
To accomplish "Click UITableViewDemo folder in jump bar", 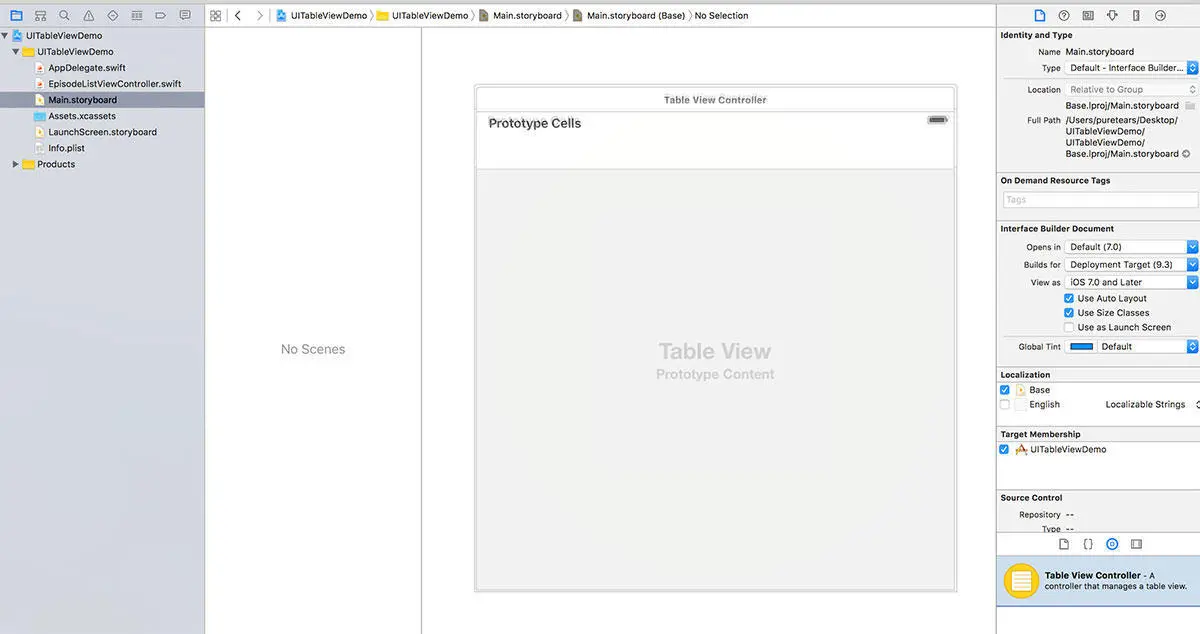I will (421, 16).
